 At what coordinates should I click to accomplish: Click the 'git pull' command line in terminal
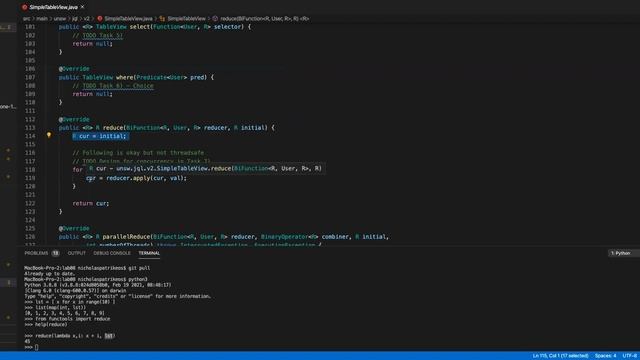point(87,268)
